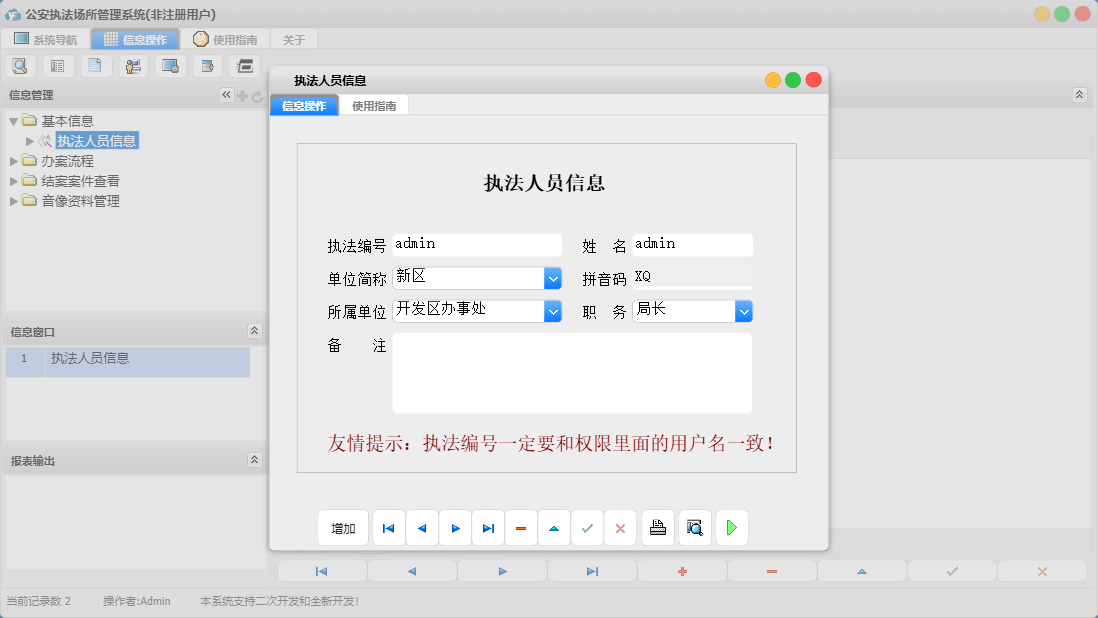The image size is (1098, 618).
Task: Open the 职务 dropdown showing 局长
Action: pyautogui.click(x=743, y=311)
